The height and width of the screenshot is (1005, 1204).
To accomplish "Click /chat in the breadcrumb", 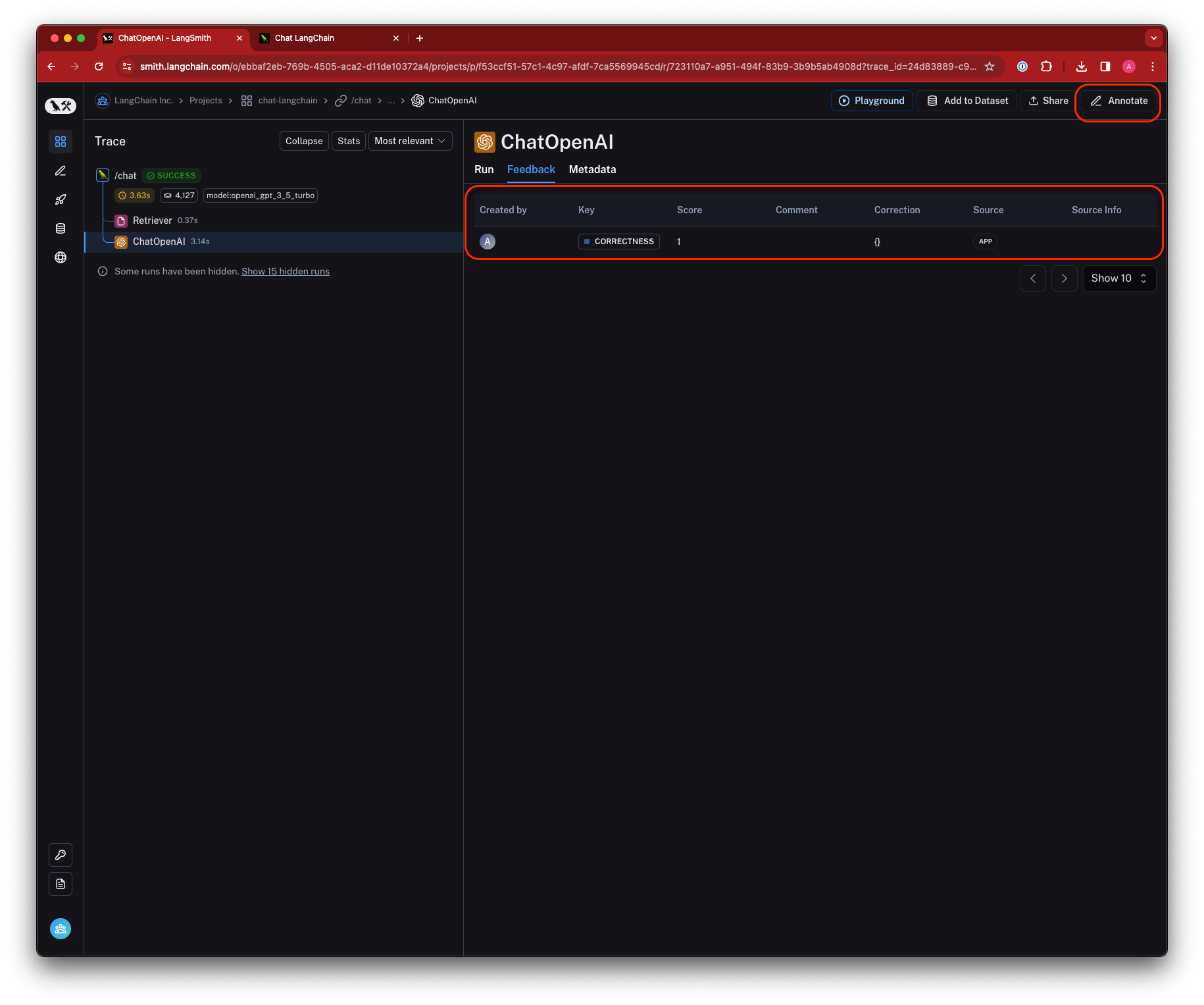I will [361, 101].
